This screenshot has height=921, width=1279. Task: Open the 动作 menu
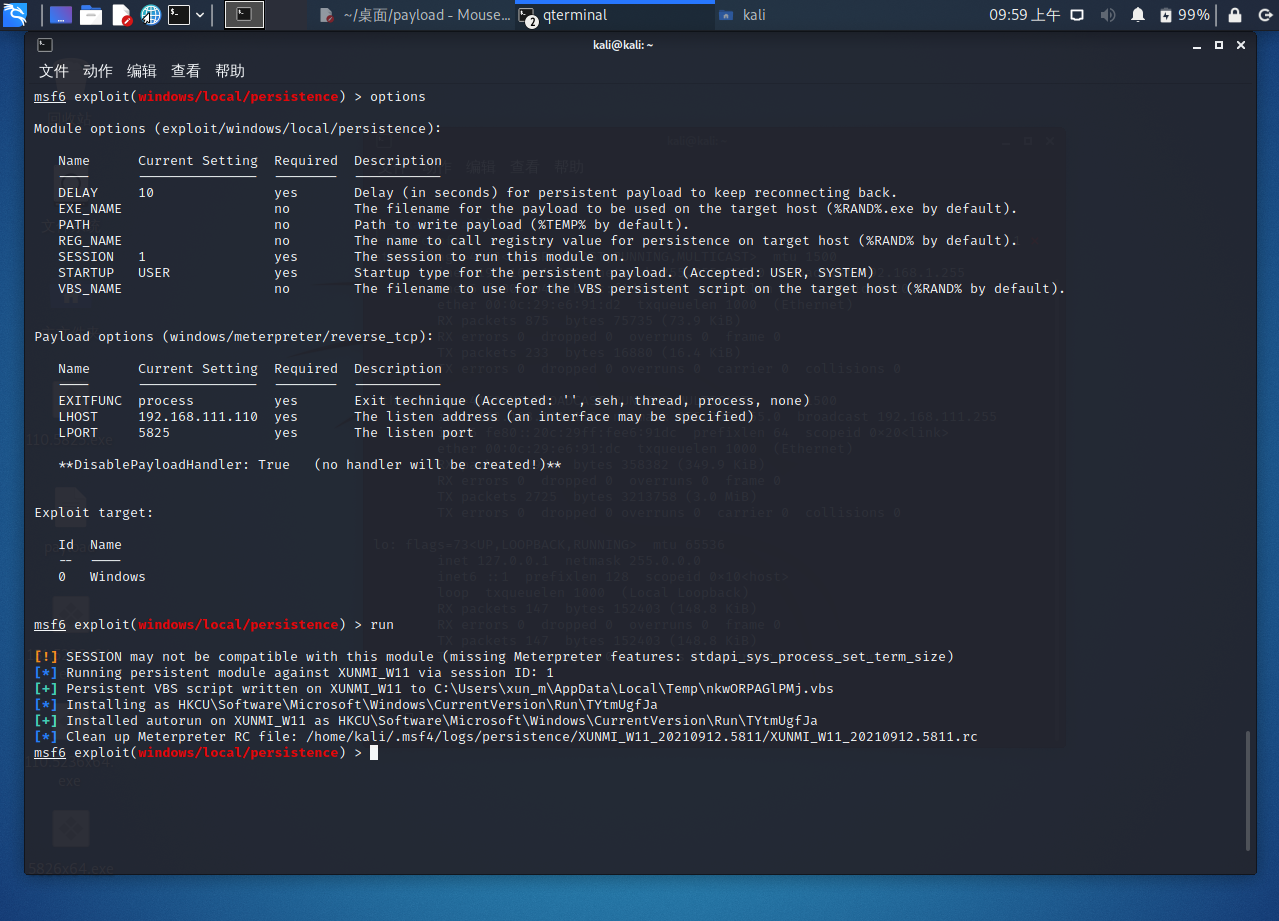(98, 71)
